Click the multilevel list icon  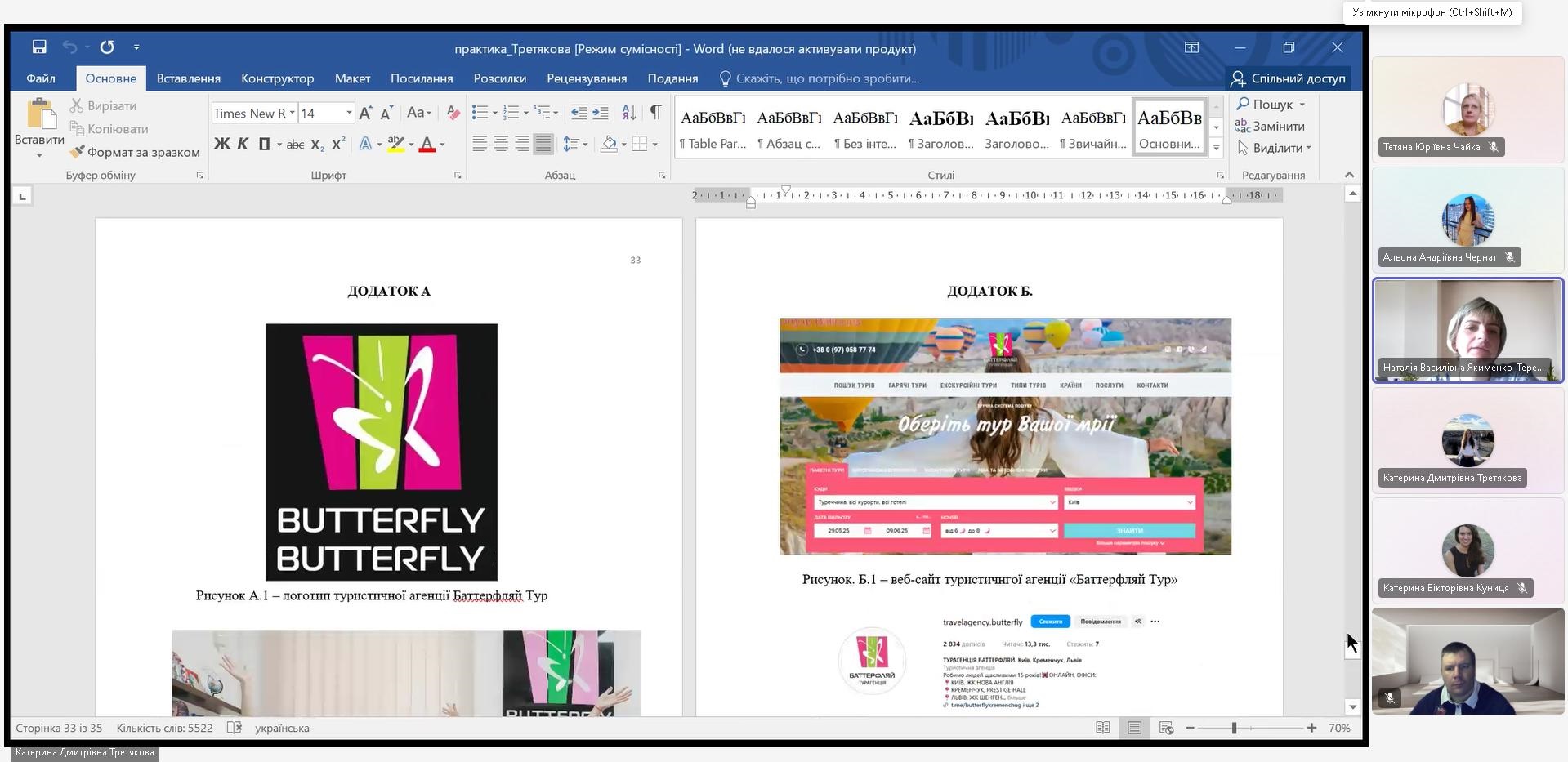click(542, 113)
